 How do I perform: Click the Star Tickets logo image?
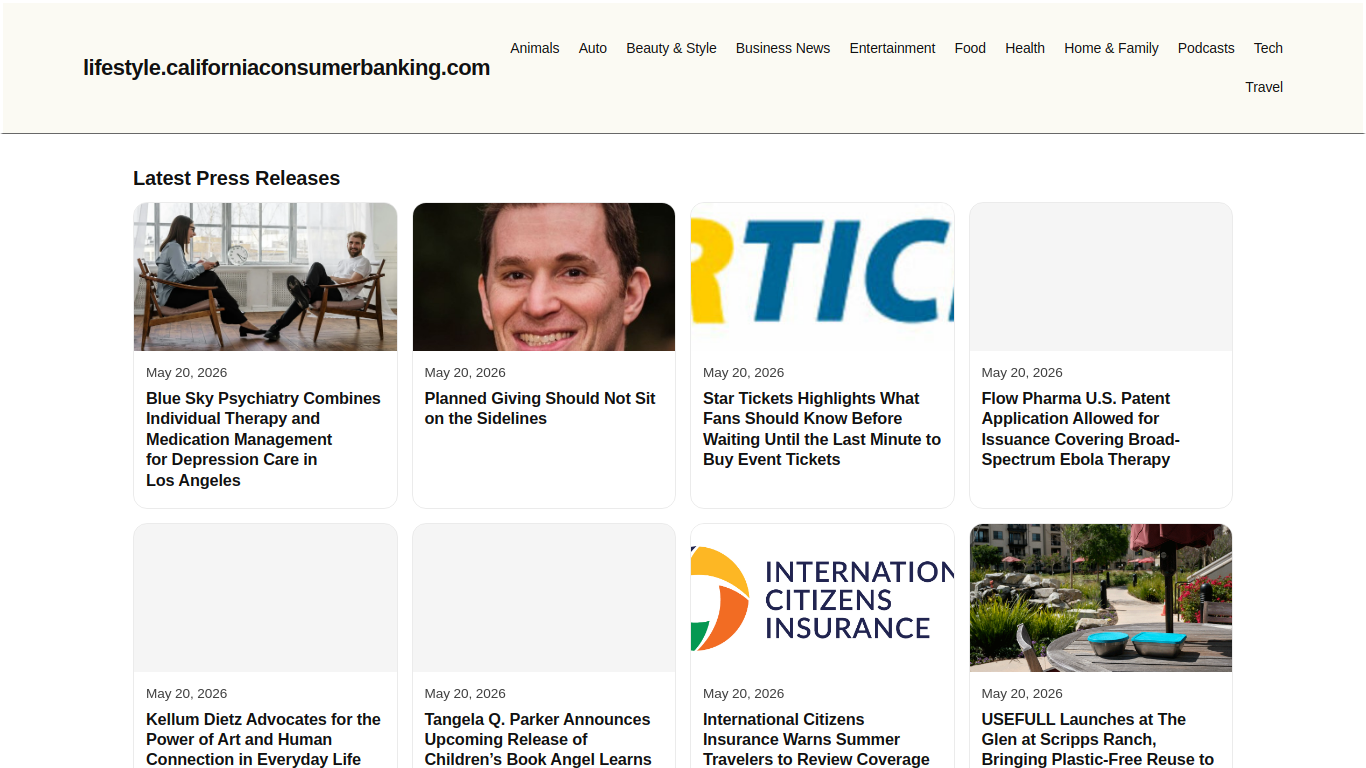(x=822, y=277)
